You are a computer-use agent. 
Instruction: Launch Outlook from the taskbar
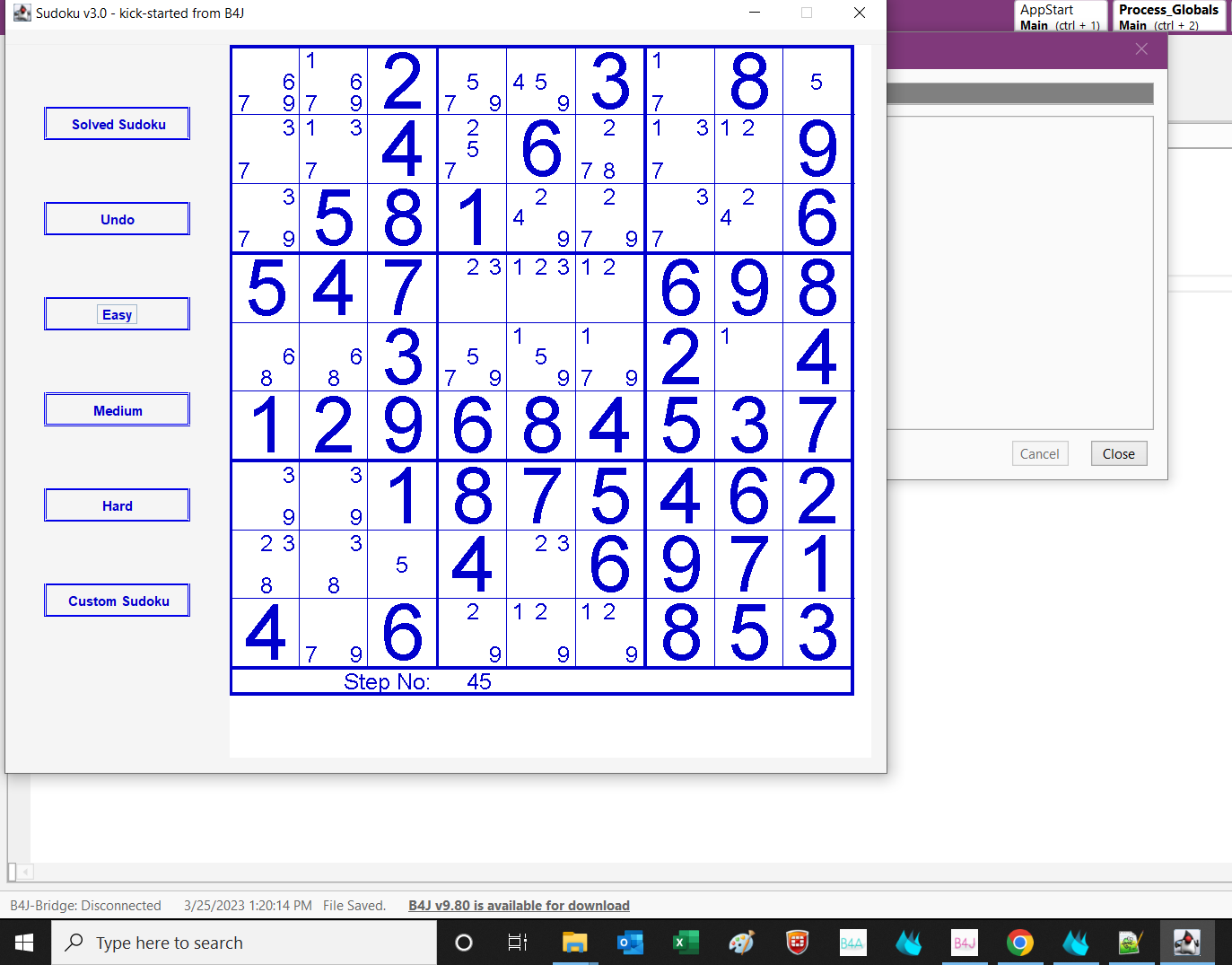coord(630,943)
